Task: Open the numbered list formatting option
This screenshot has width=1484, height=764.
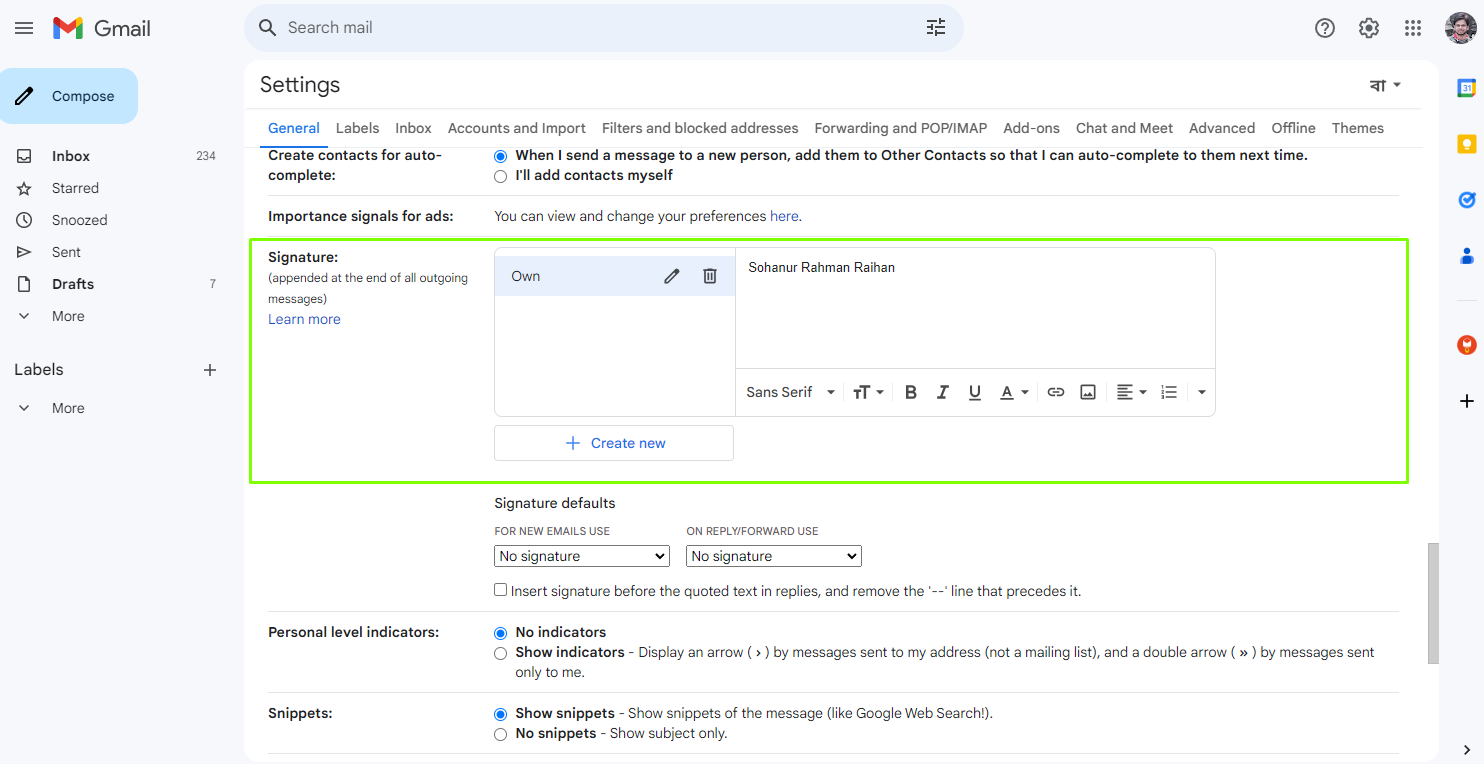Action: tap(1169, 392)
